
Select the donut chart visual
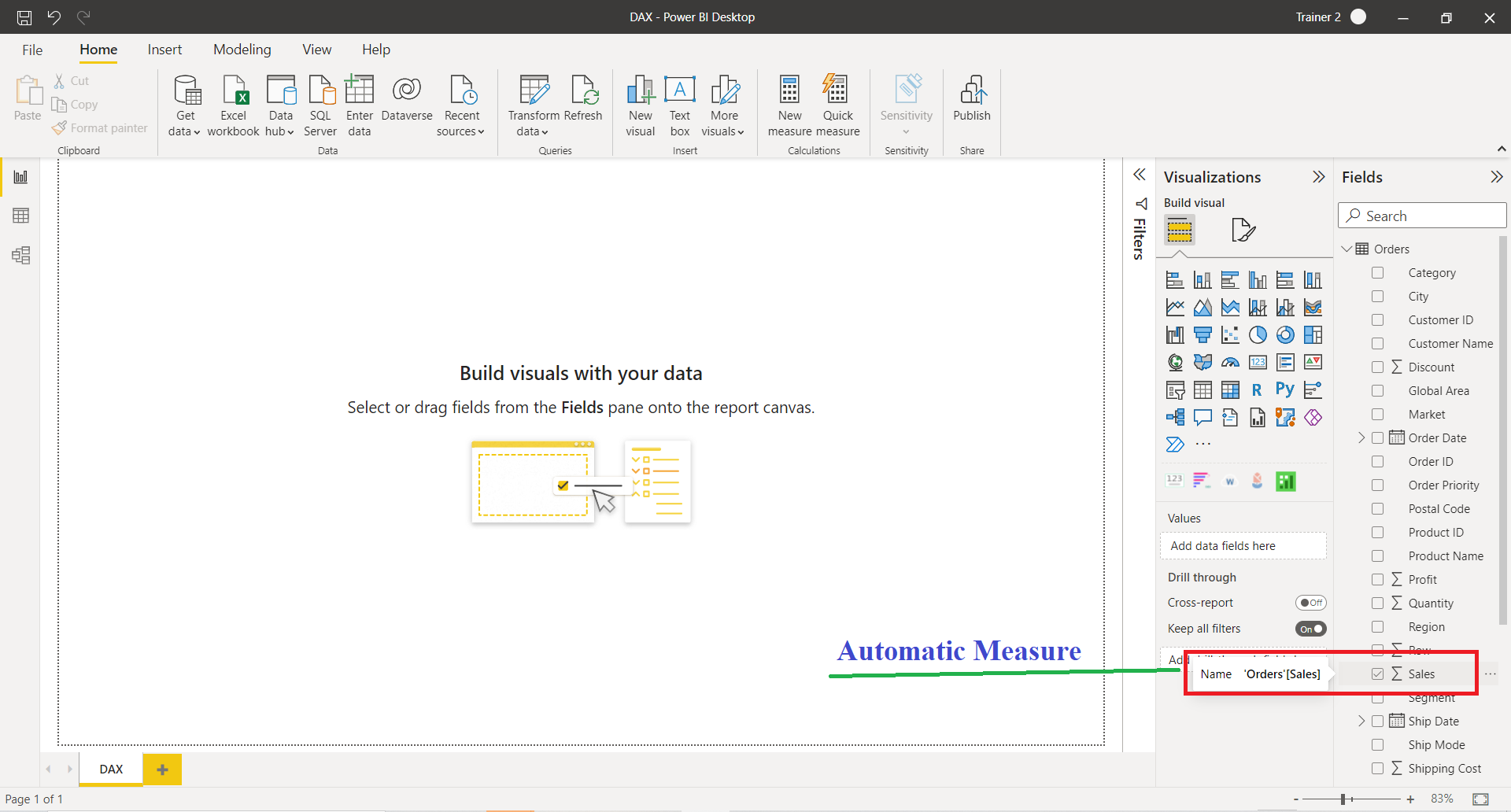[1285, 335]
